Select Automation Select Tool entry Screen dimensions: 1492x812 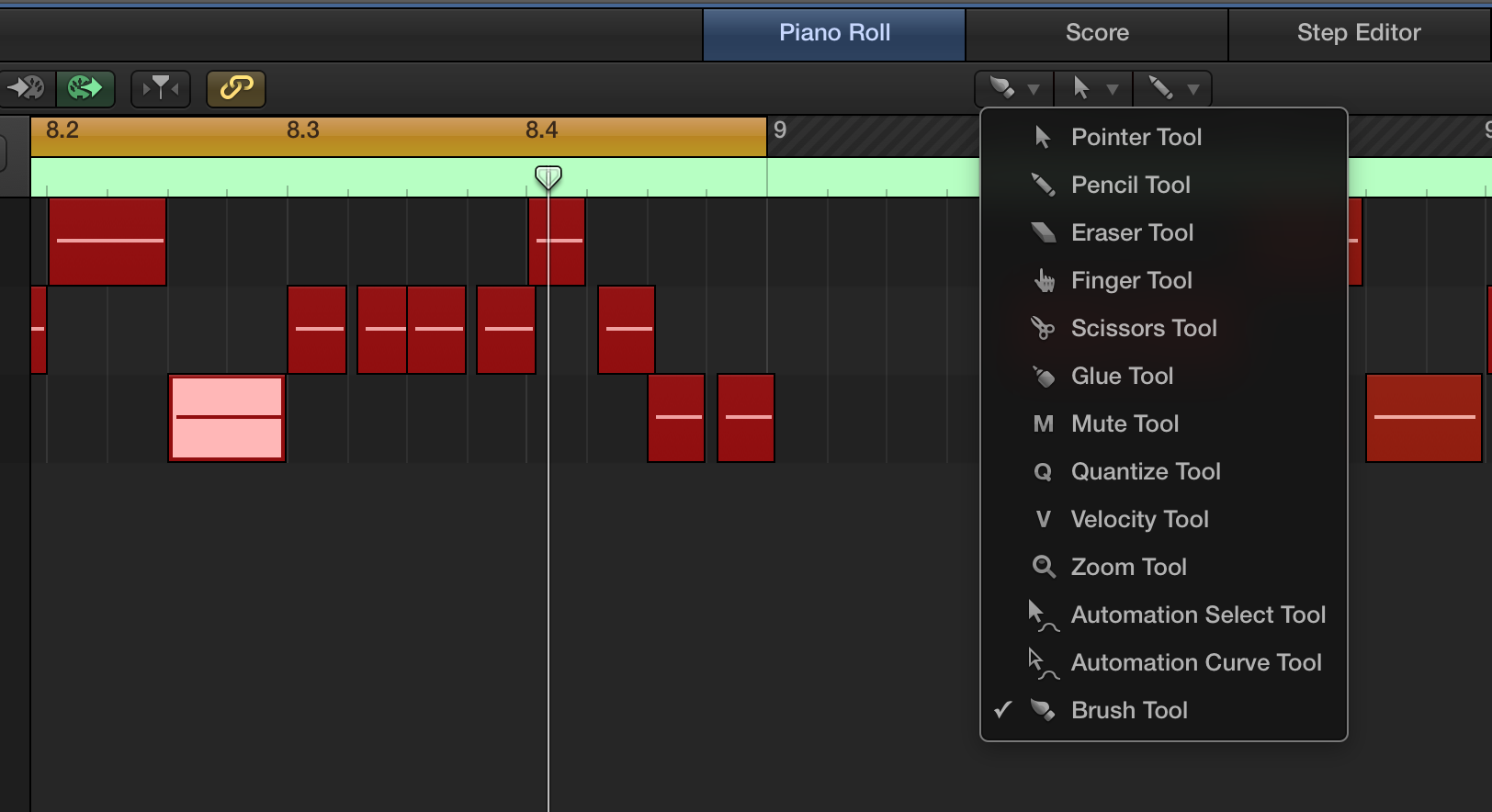pyautogui.click(x=1164, y=615)
